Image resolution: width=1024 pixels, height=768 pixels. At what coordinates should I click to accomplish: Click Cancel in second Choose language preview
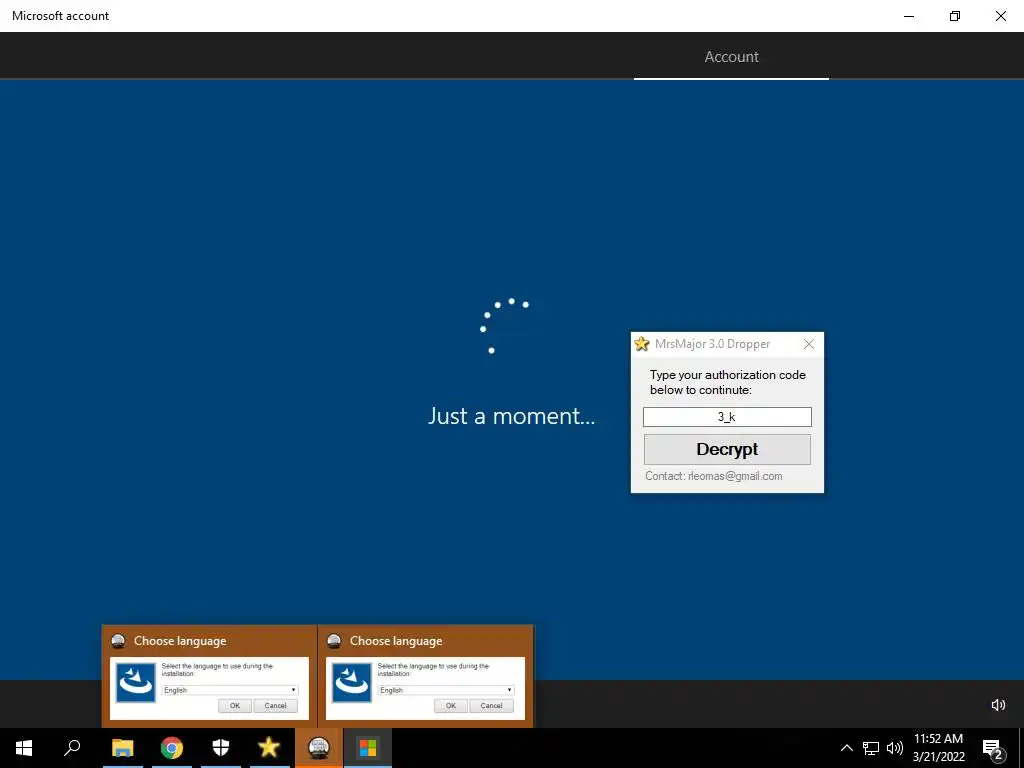(x=491, y=705)
